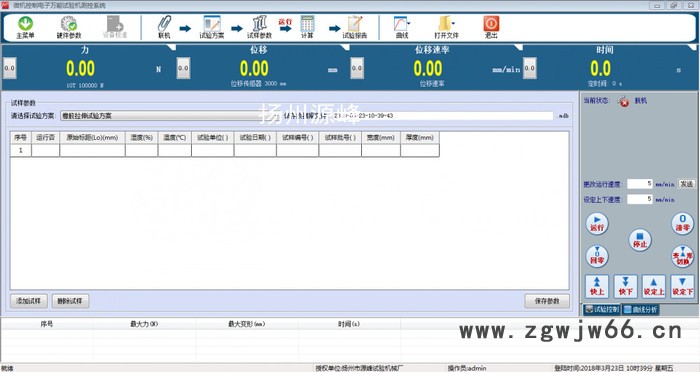Start the test with 运行 button
This screenshot has height=372, width=700.
click(597, 224)
